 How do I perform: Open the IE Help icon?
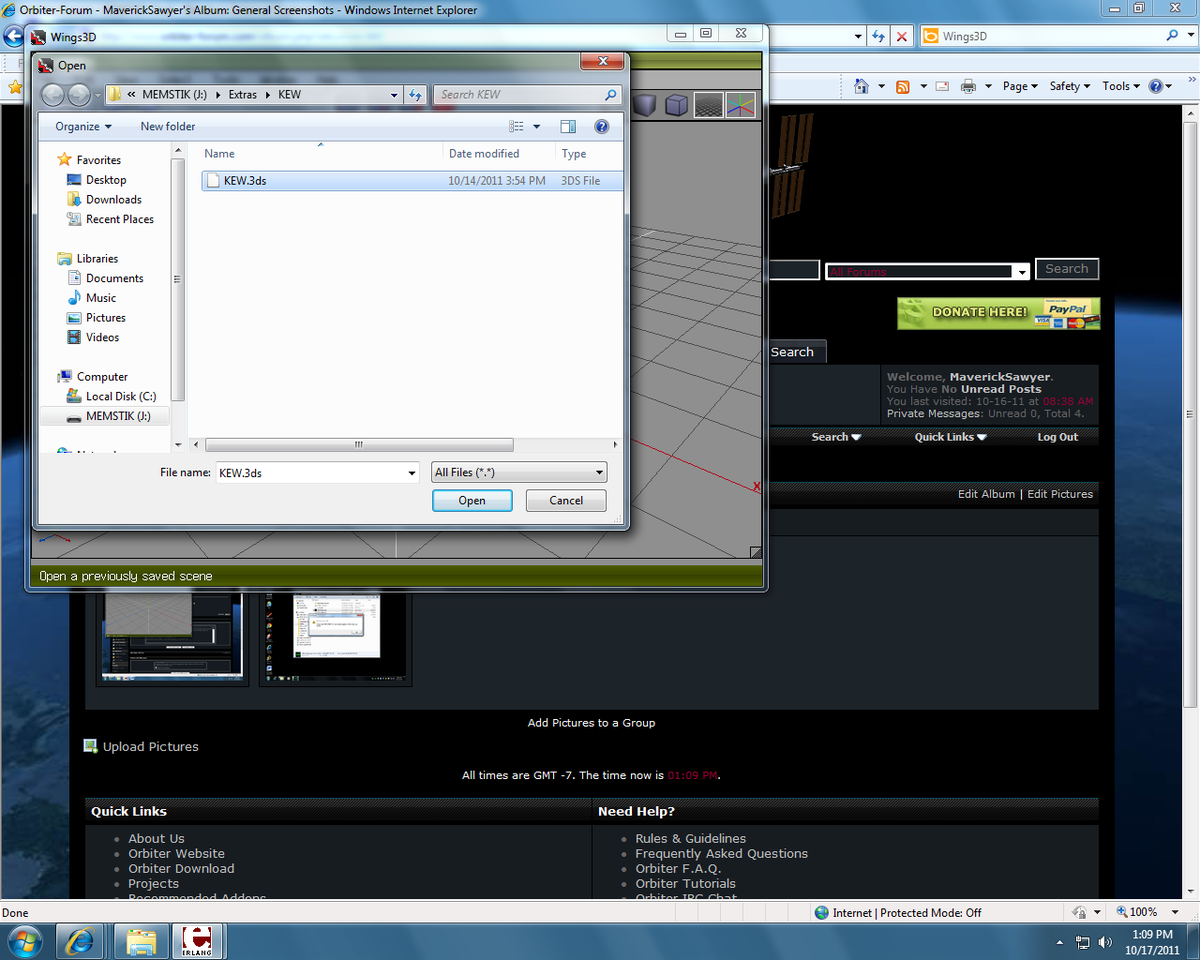coord(1155,86)
